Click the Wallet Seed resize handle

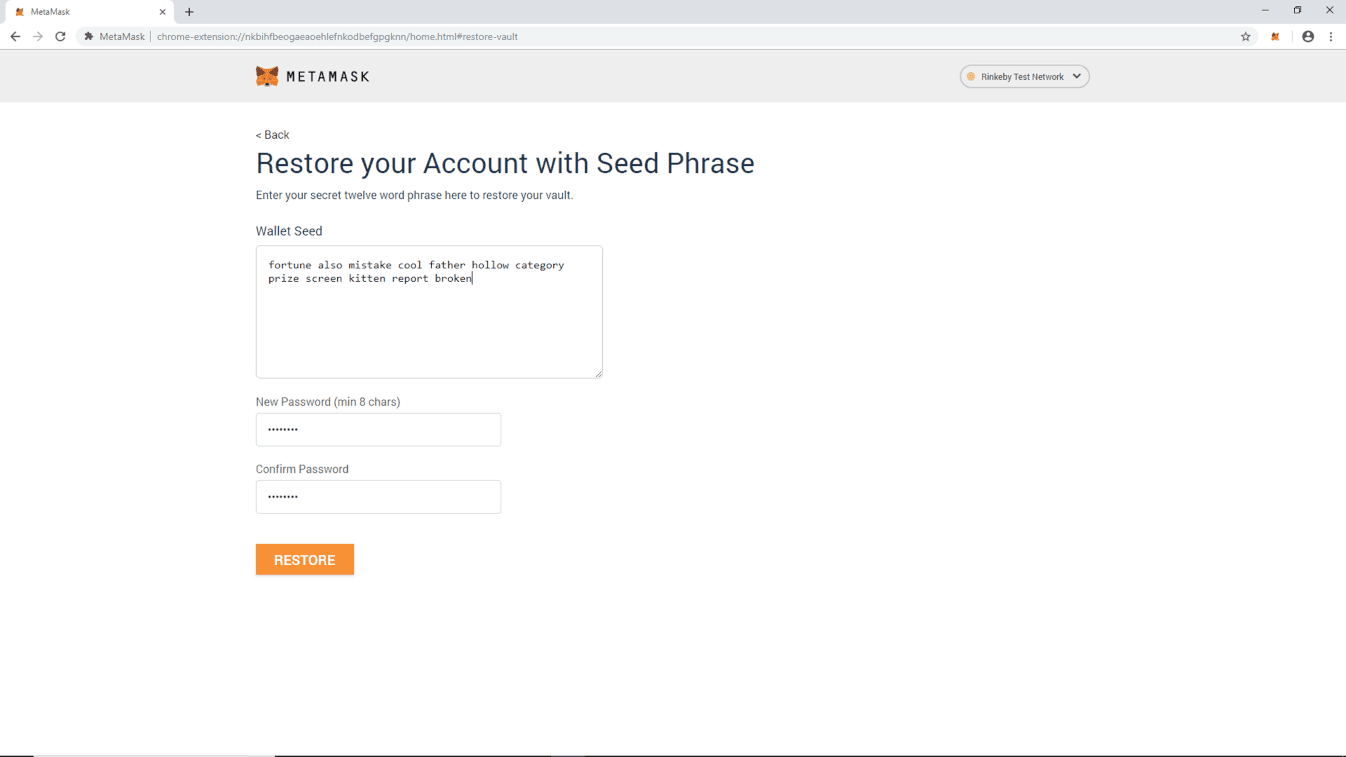pyautogui.click(x=598, y=374)
